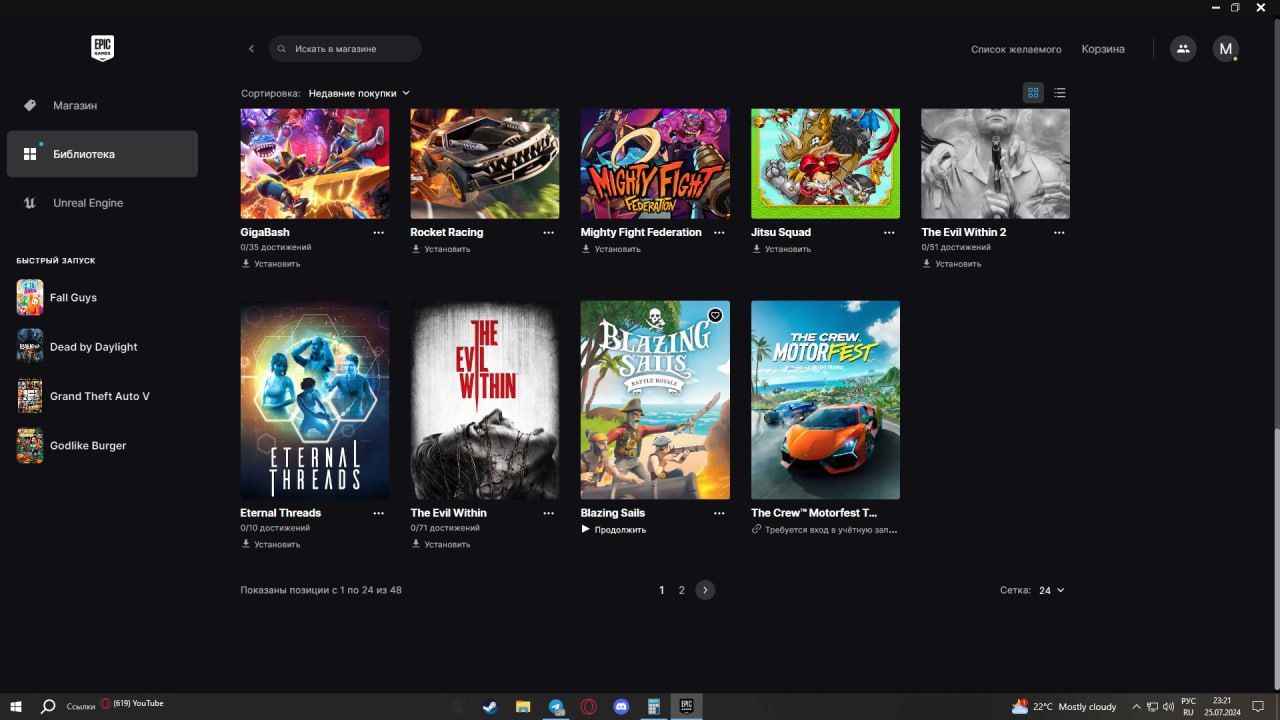Open The Crew Motorfest cover art
This screenshot has height=720, width=1280.
825,400
